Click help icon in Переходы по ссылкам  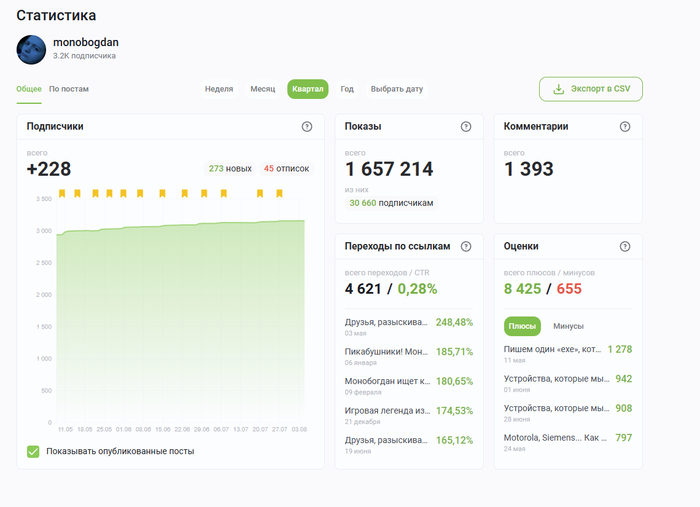(466, 246)
